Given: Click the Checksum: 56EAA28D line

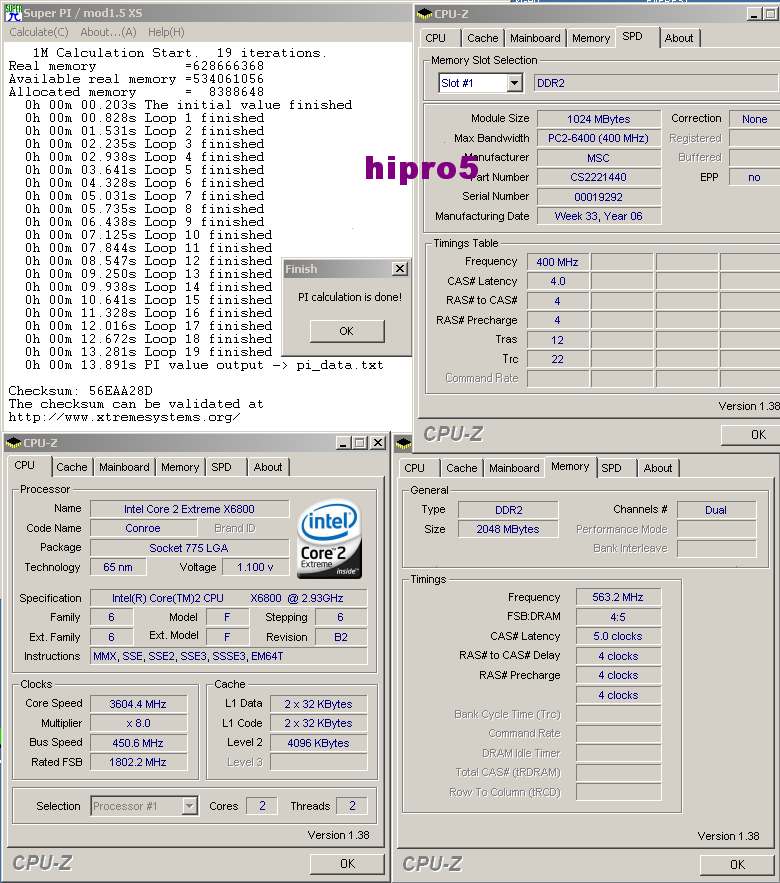Looking at the screenshot, I should (81, 391).
